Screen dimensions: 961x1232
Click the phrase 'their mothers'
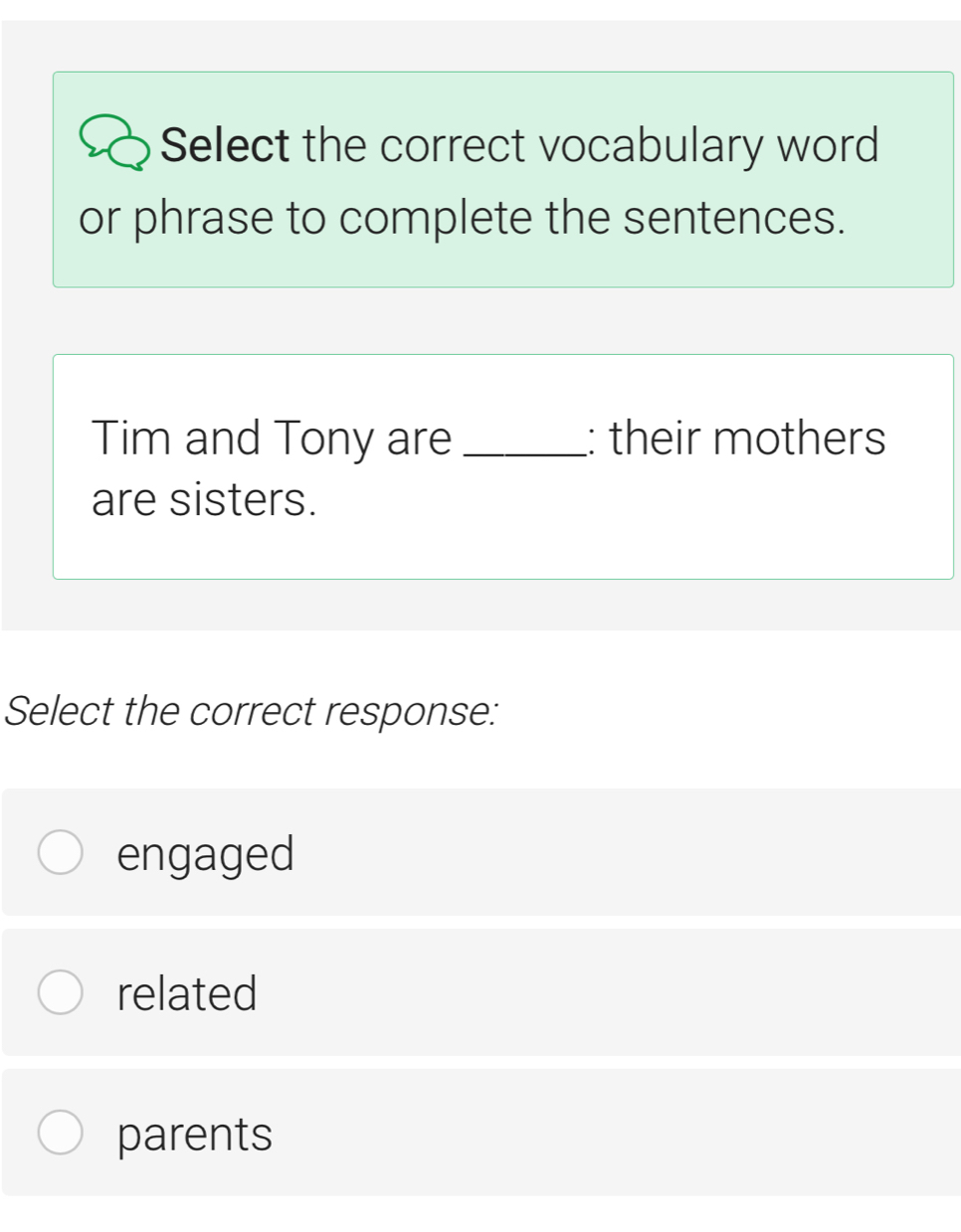[x=747, y=438]
